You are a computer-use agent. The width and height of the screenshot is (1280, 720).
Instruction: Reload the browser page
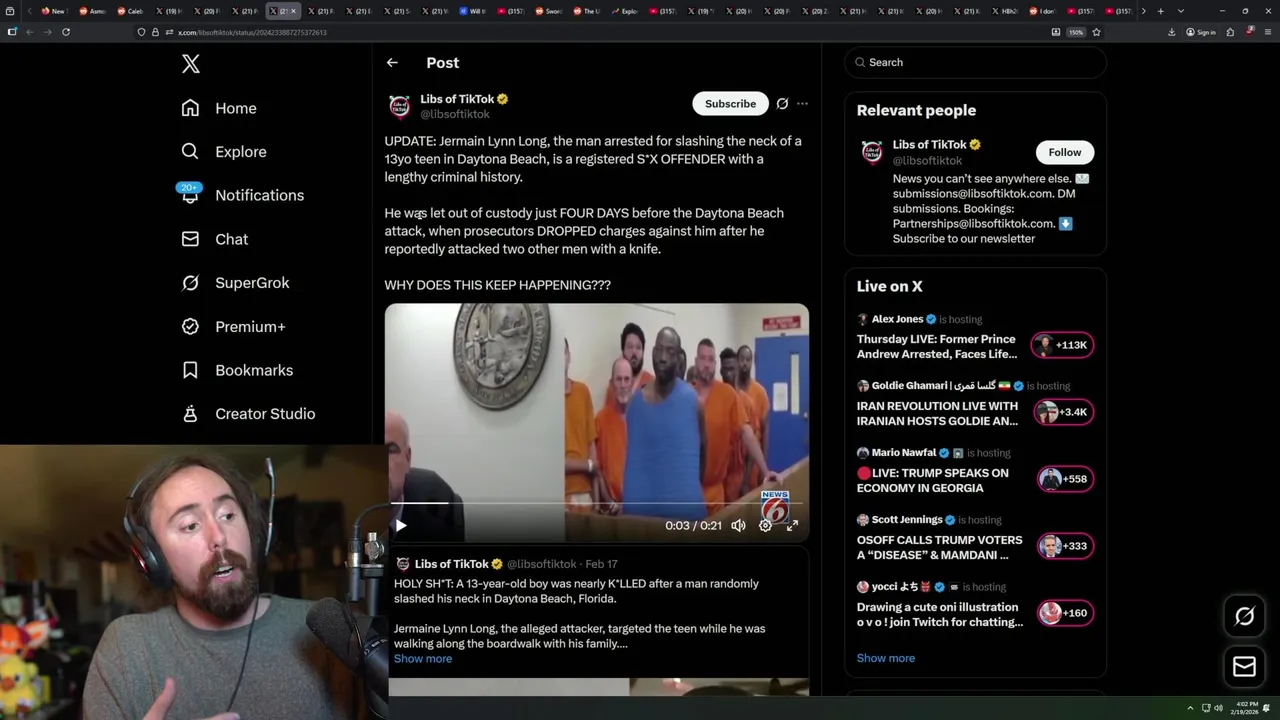click(x=66, y=32)
